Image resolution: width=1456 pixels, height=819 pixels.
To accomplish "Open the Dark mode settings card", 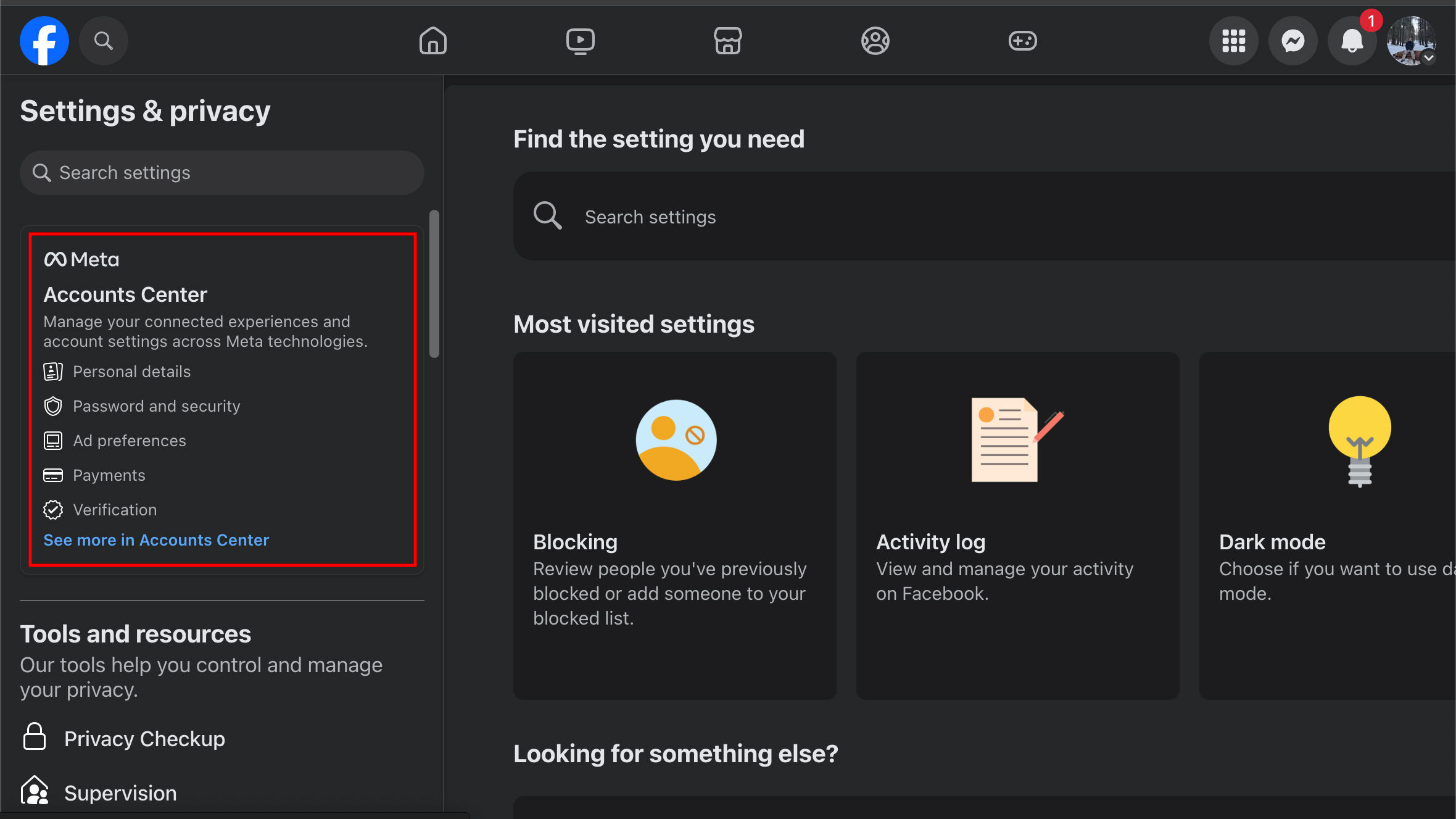I will pyautogui.click(x=1326, y=525).
